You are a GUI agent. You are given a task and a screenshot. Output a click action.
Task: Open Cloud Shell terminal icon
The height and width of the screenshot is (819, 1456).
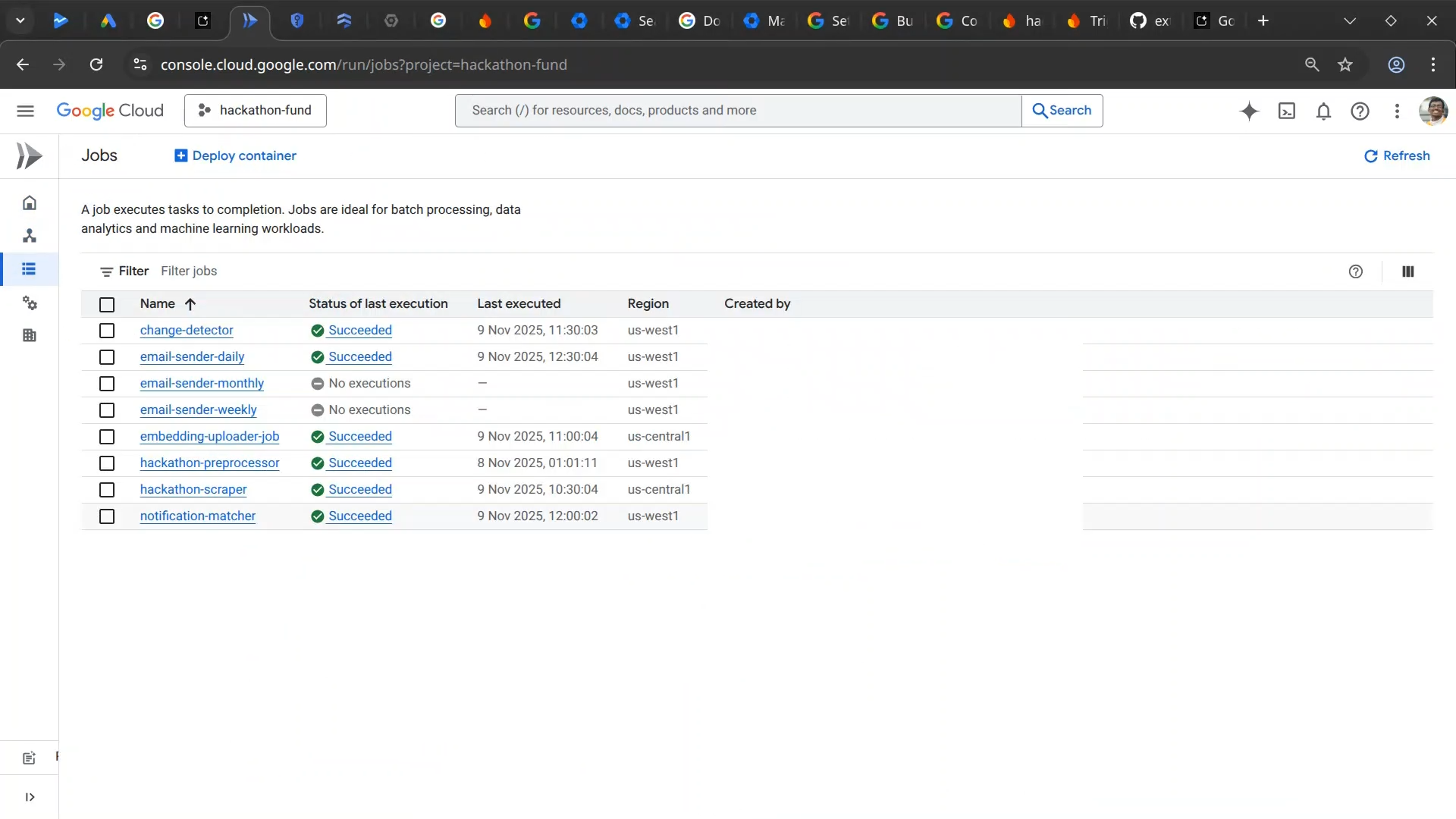1287,111
